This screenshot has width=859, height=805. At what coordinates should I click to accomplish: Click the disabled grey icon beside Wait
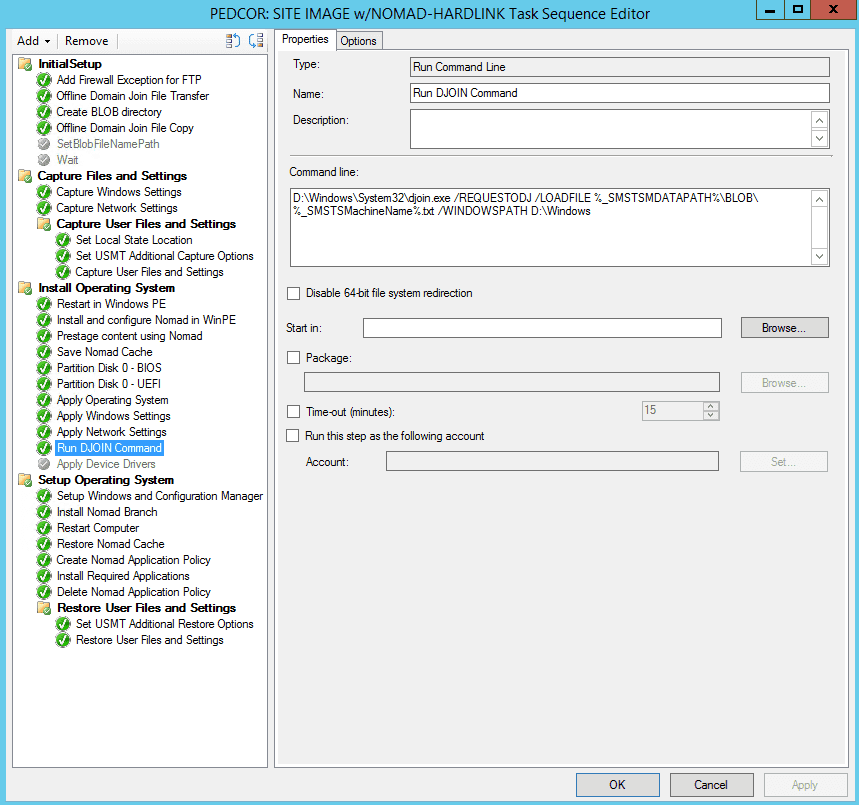[44, 160]
